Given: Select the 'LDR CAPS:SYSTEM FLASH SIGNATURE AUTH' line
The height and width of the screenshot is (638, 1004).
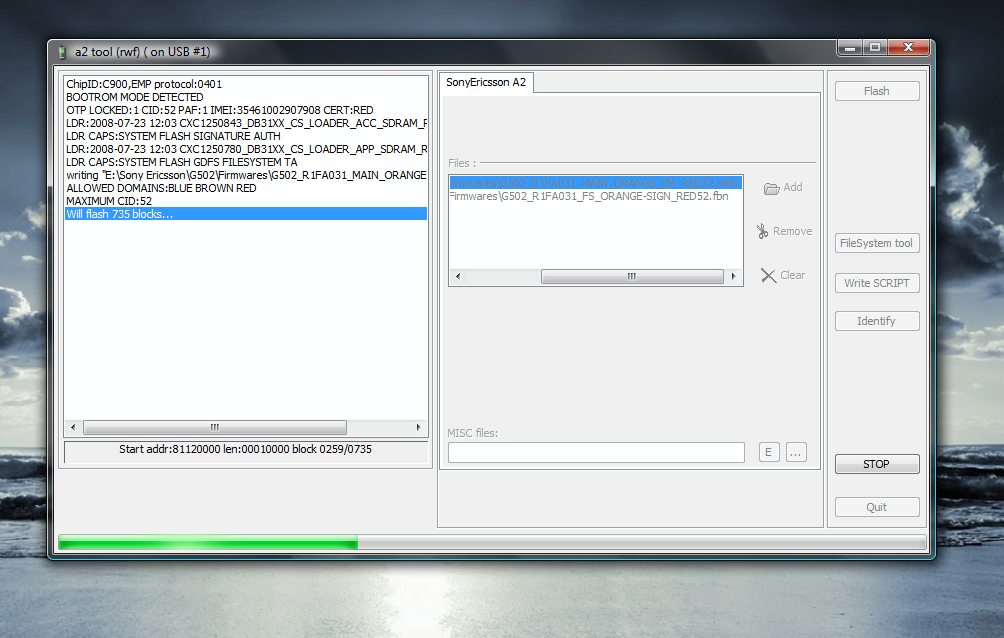Looking at the screenshot, I should click(x=246, y=136).
